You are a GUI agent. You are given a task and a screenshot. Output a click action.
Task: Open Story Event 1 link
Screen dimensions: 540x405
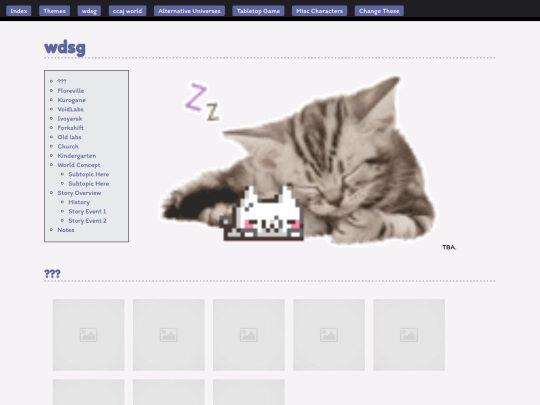coord(87,211)
